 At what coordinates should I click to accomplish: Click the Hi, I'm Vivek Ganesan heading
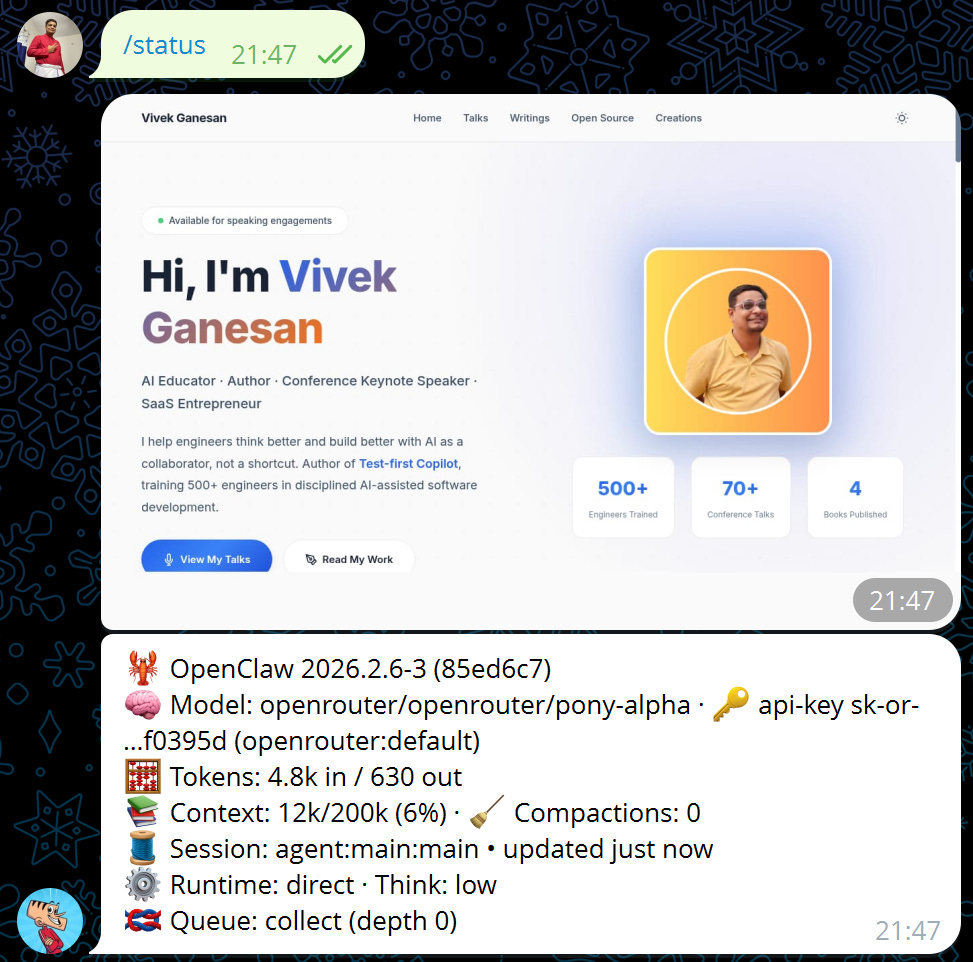[269, 302]
